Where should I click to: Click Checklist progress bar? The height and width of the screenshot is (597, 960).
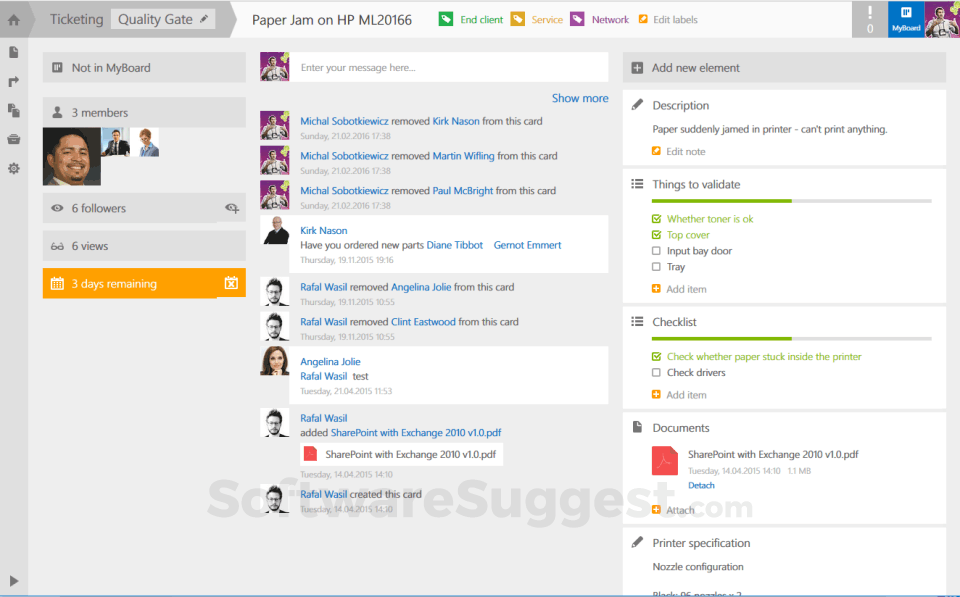pos(792,339)
